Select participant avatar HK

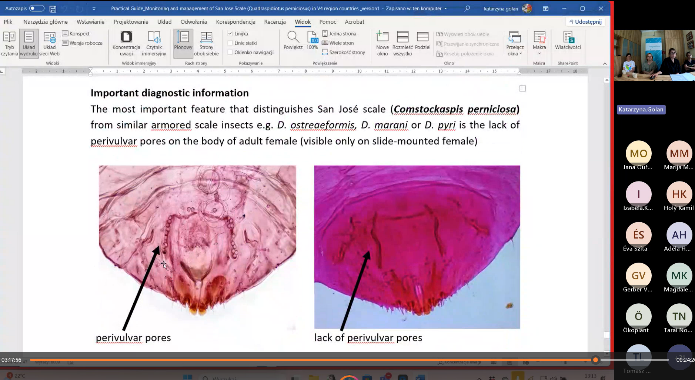(x=679, y=194)
